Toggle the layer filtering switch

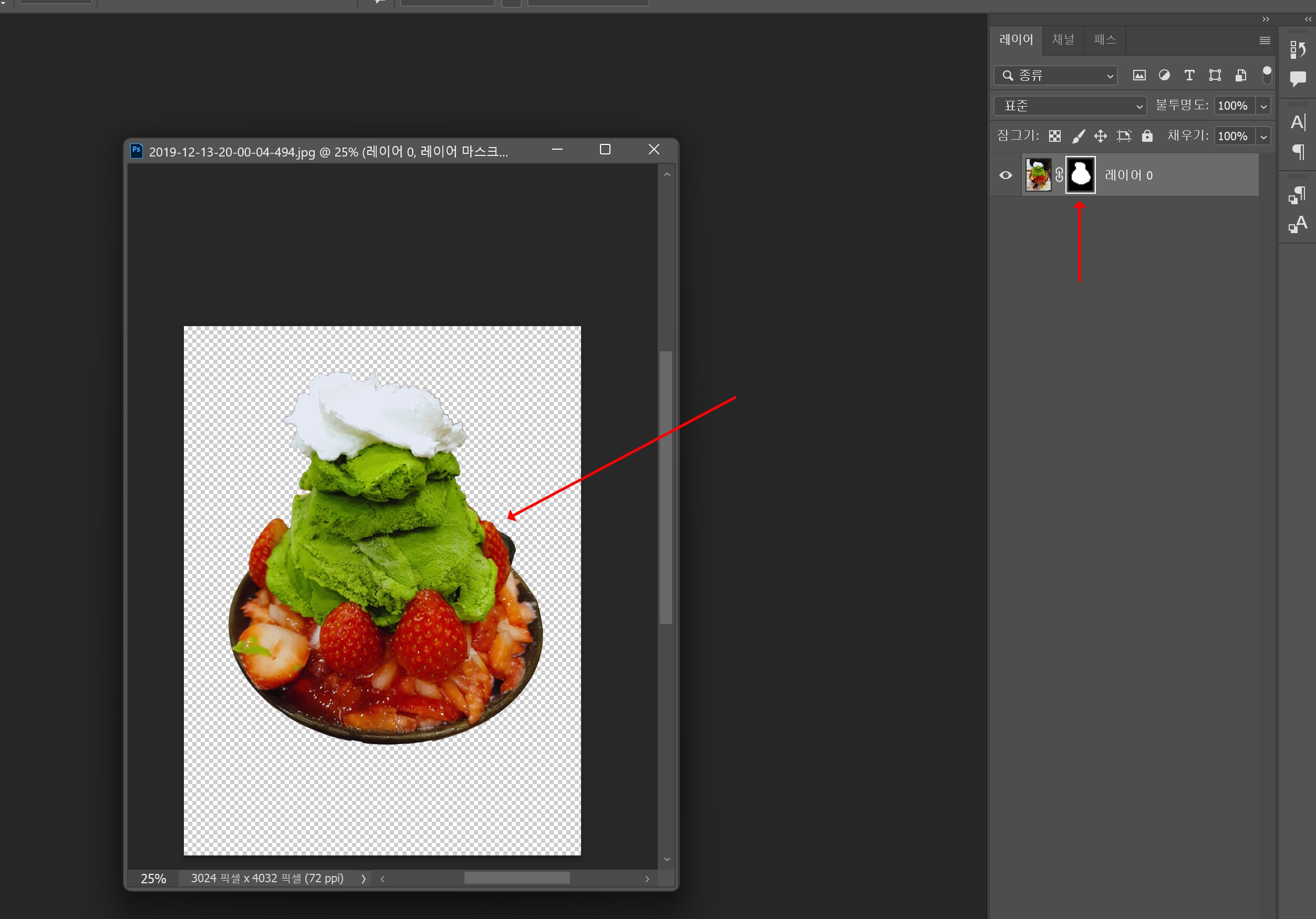1267,75
